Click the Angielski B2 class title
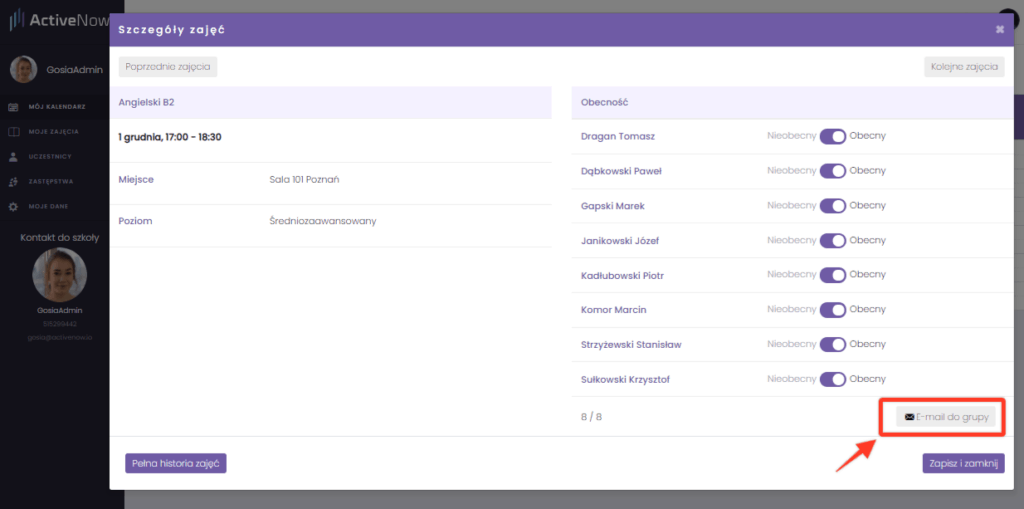The width and height of the screenshot is (1024, 509). (x=146, y=103)
